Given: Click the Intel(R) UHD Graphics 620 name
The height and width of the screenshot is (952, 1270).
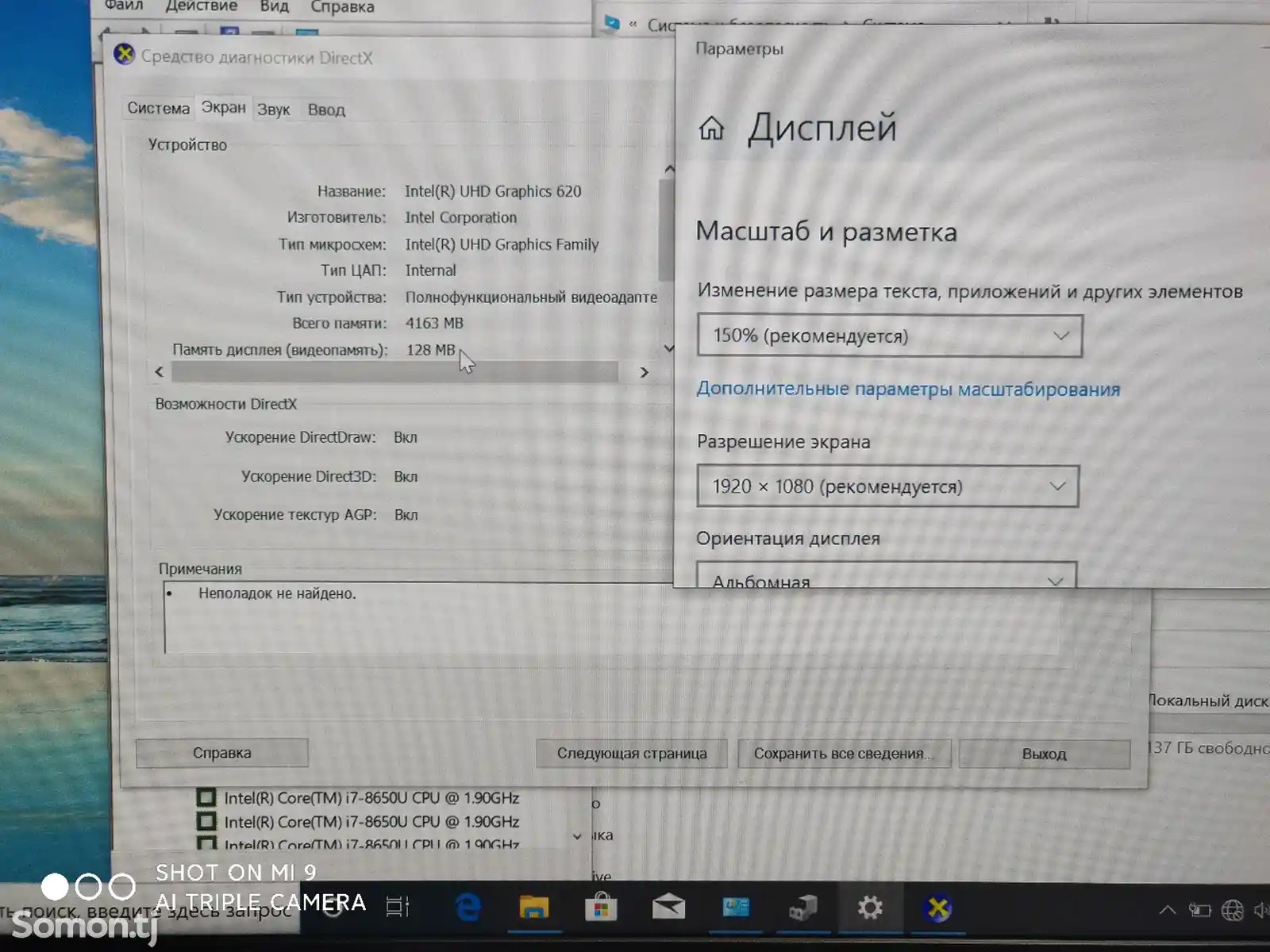Looking at the screenshot, I should coord(493,191).
